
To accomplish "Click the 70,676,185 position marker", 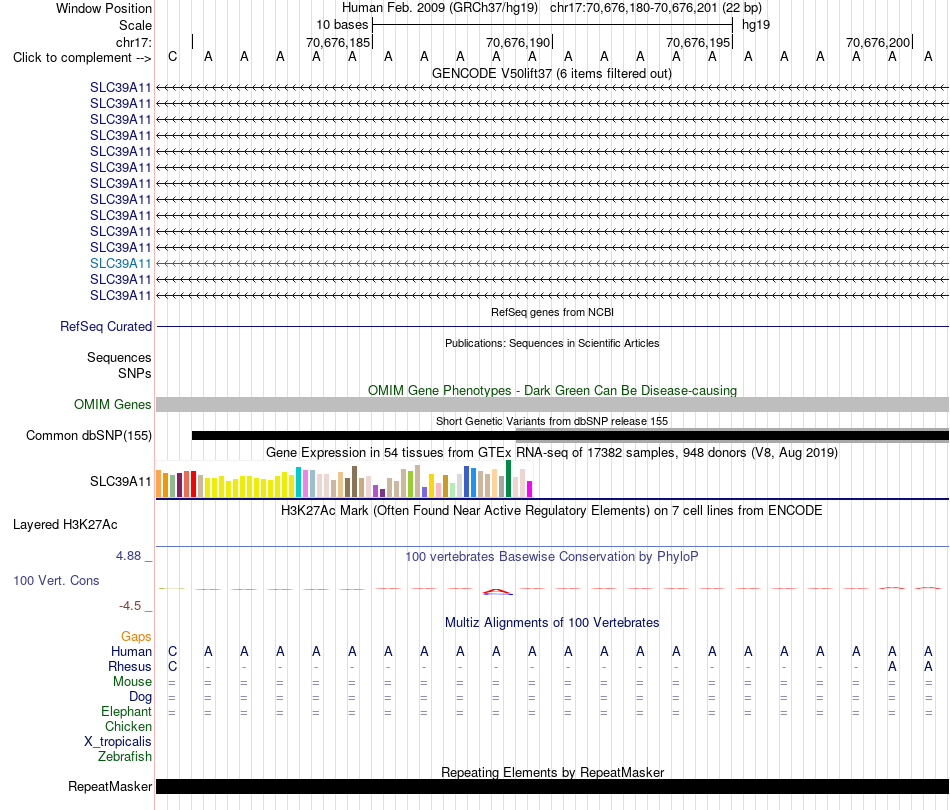I will coord(337,42).
